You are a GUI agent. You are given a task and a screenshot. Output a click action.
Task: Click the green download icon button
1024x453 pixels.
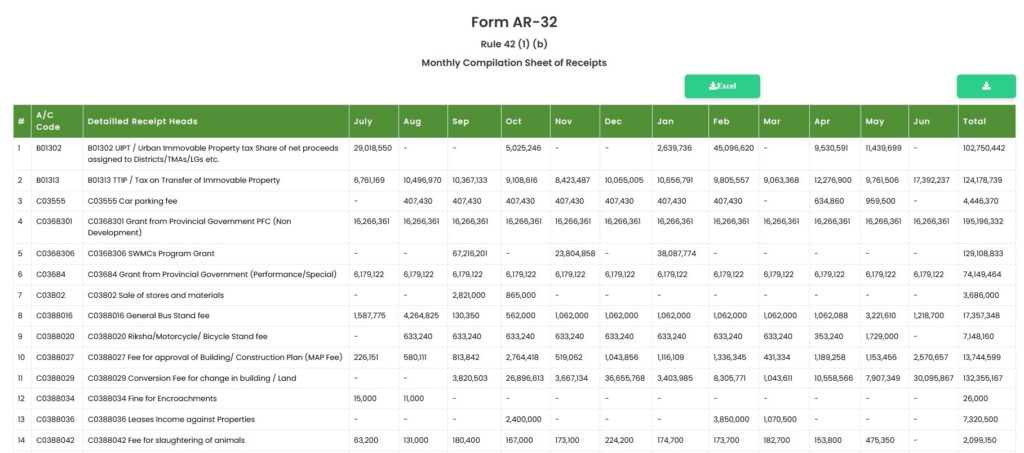pyautogui.click(x=986, y=86)
